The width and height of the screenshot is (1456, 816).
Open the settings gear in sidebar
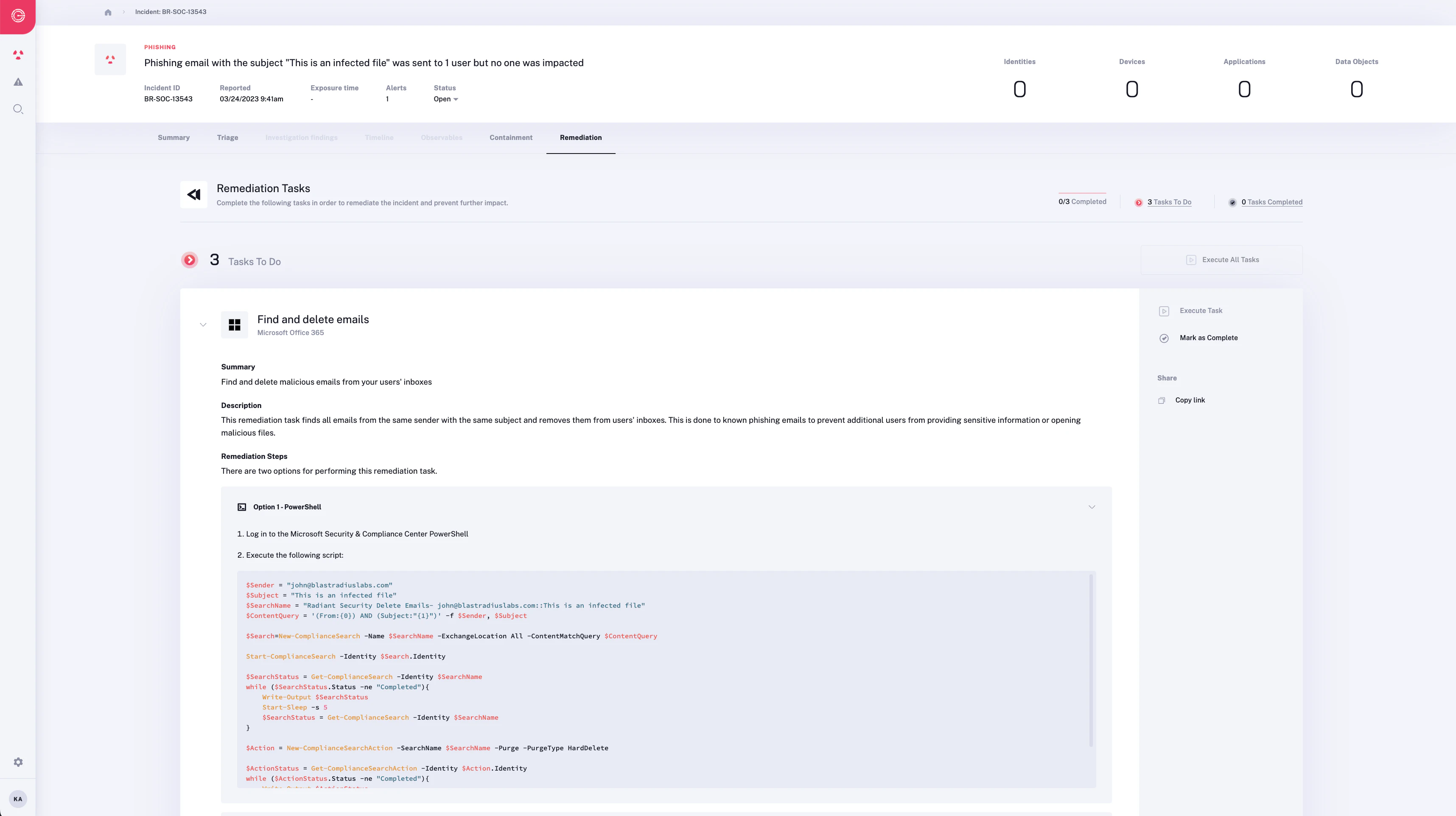18,762
